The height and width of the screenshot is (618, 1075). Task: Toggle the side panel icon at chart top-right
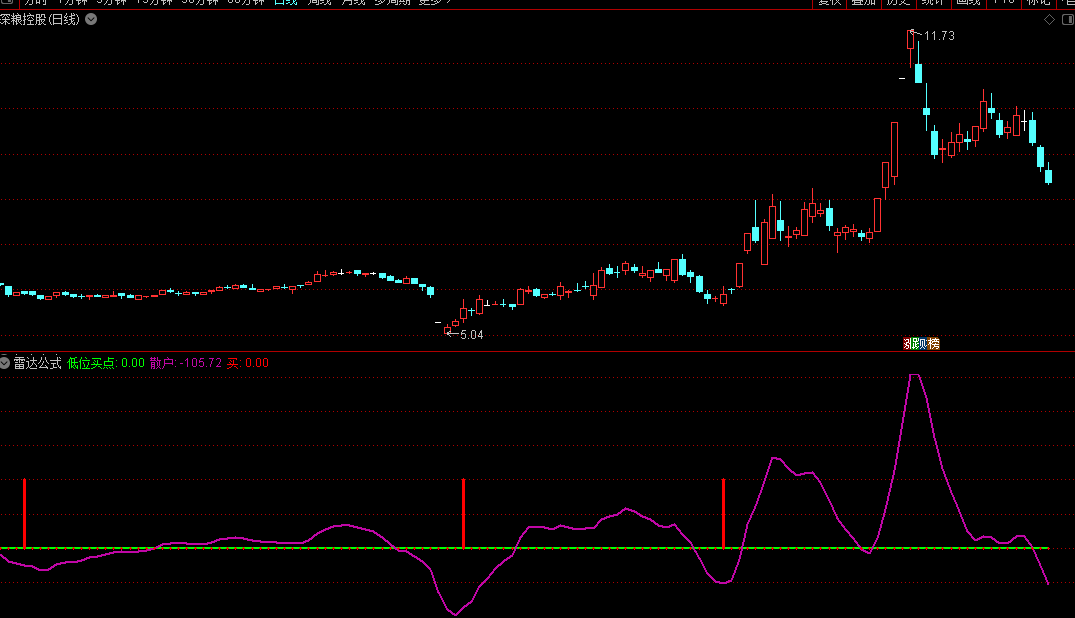coord(1067,19)
